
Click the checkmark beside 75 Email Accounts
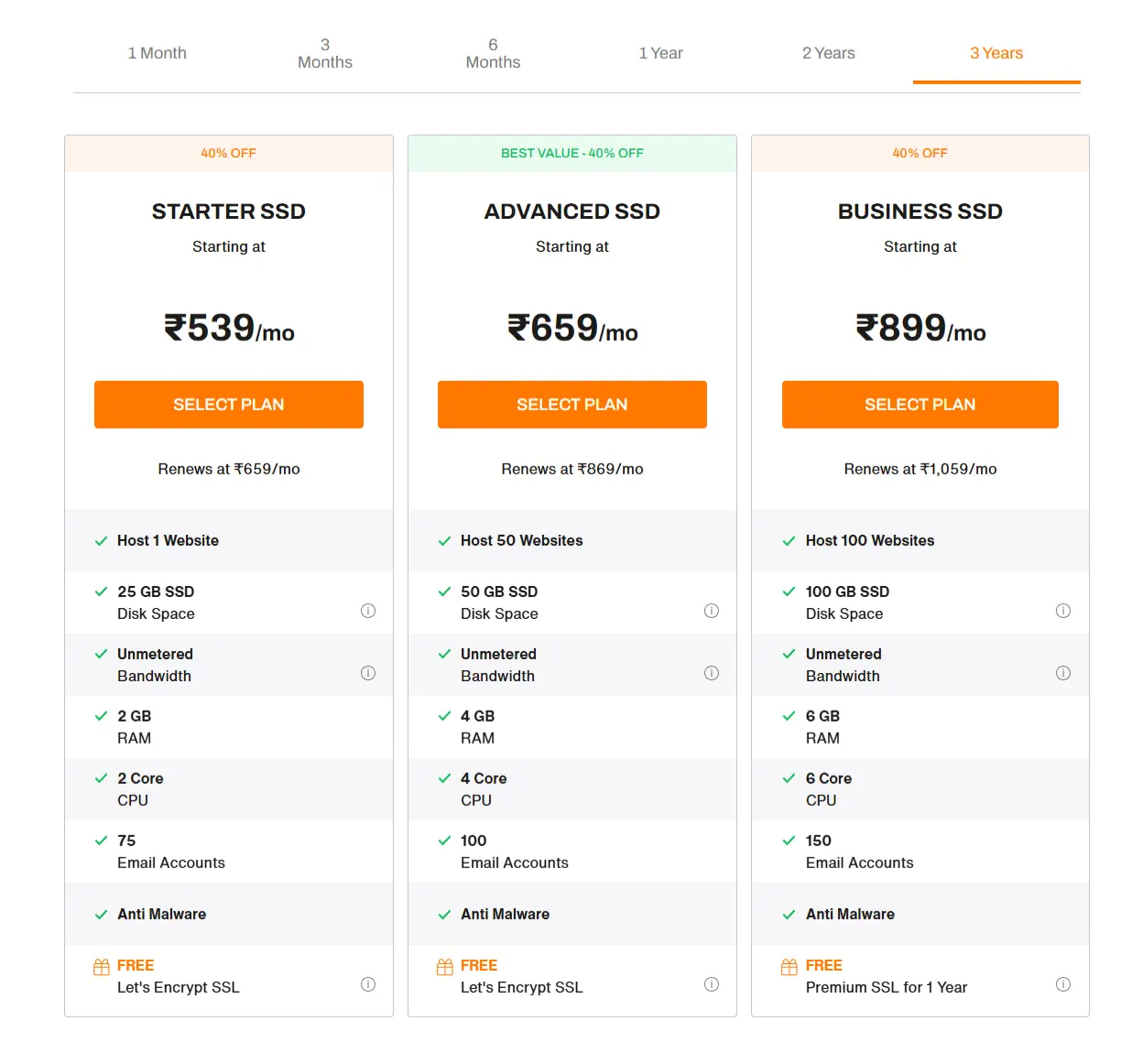(102, 841)
